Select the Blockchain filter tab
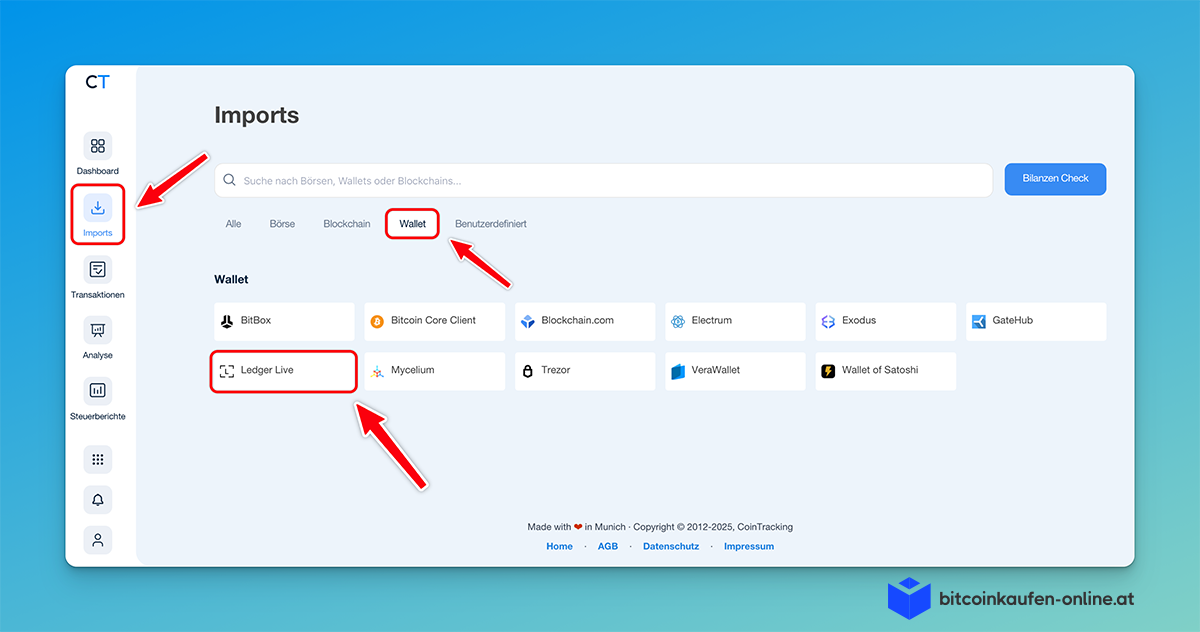This screenshot has width=1200, height=632. click(347, 224)
